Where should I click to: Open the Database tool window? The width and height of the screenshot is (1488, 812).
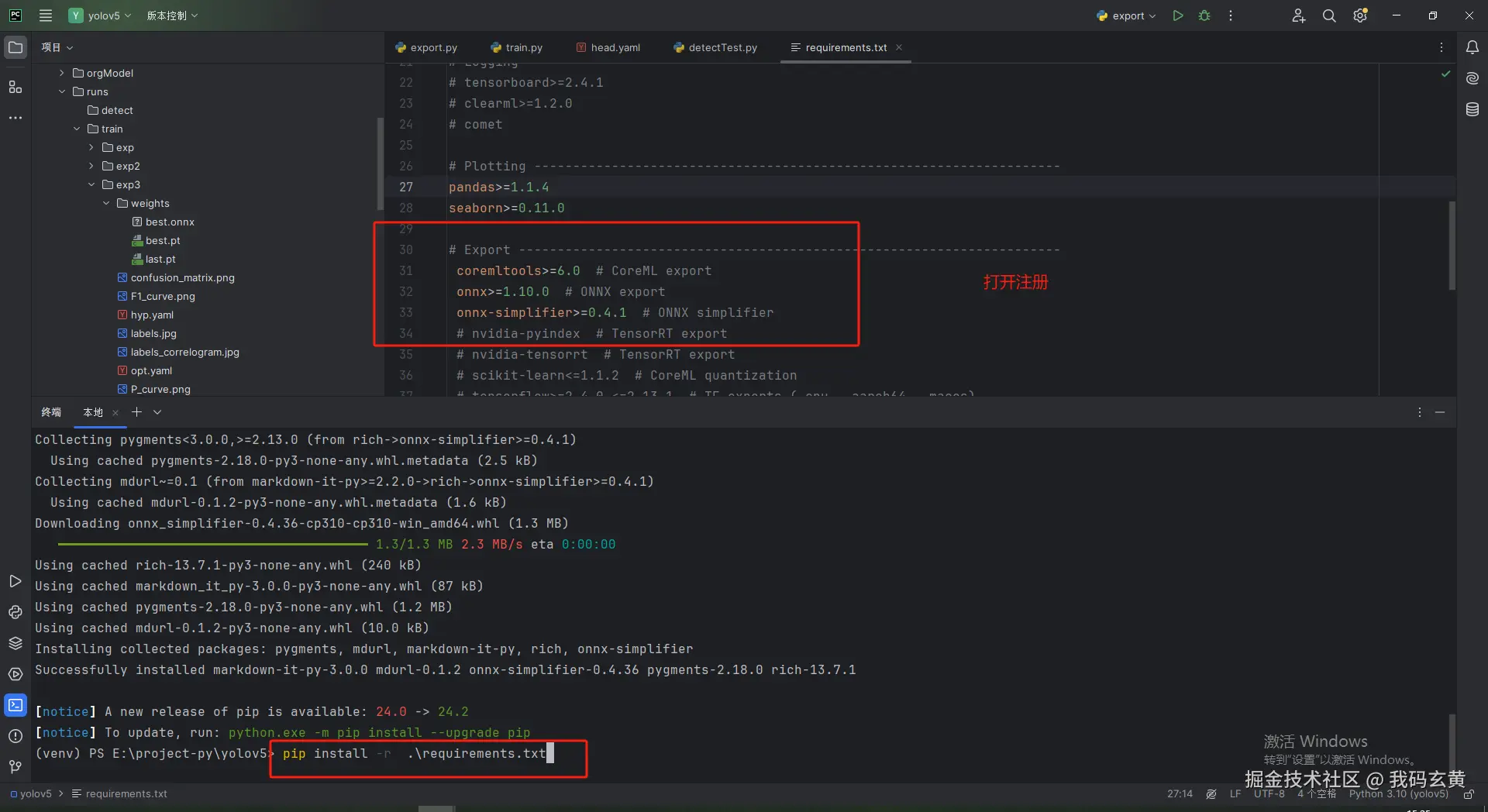point(1472,109)
